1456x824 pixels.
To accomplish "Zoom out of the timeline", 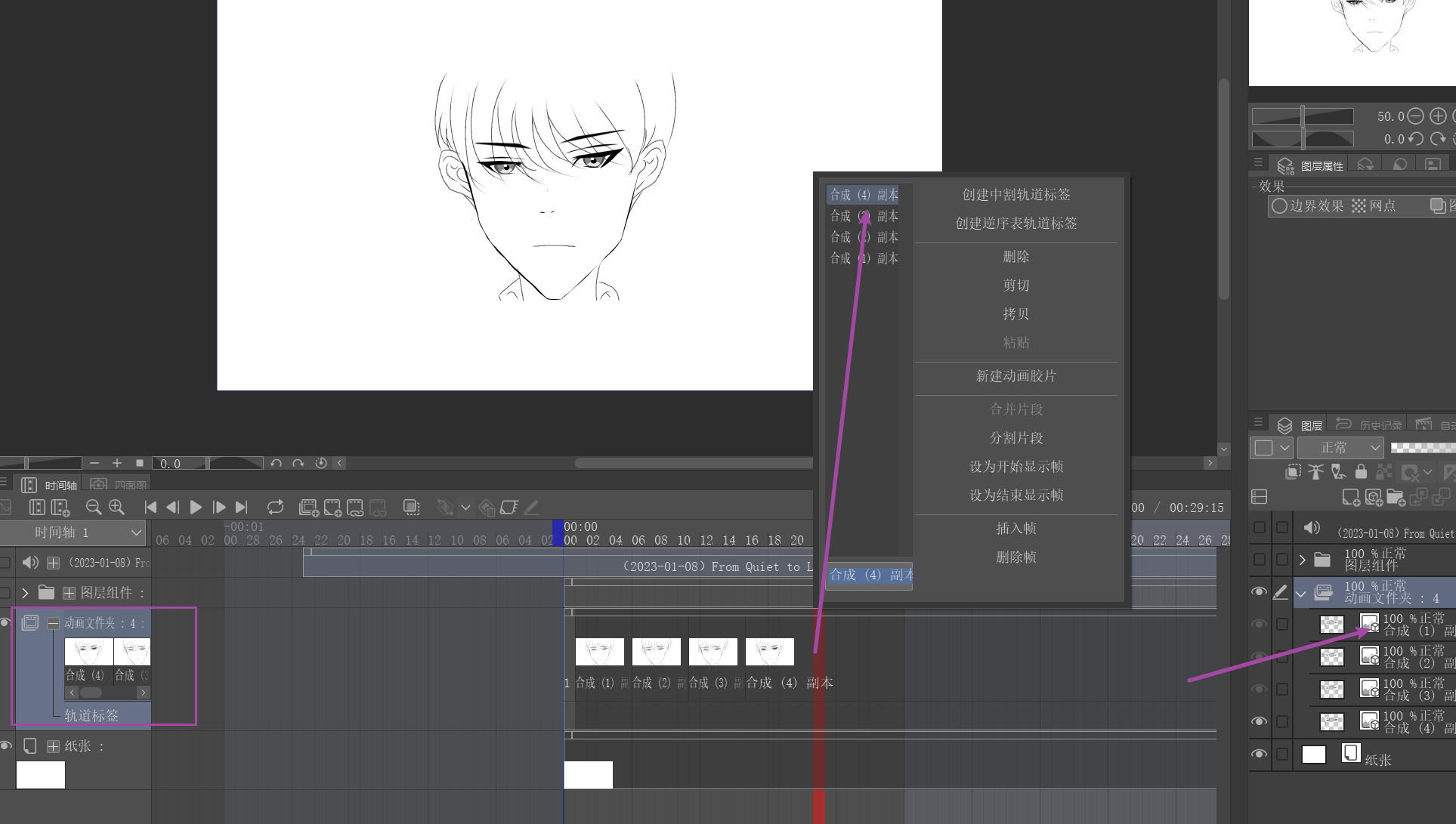I will [x=94, y=508].
